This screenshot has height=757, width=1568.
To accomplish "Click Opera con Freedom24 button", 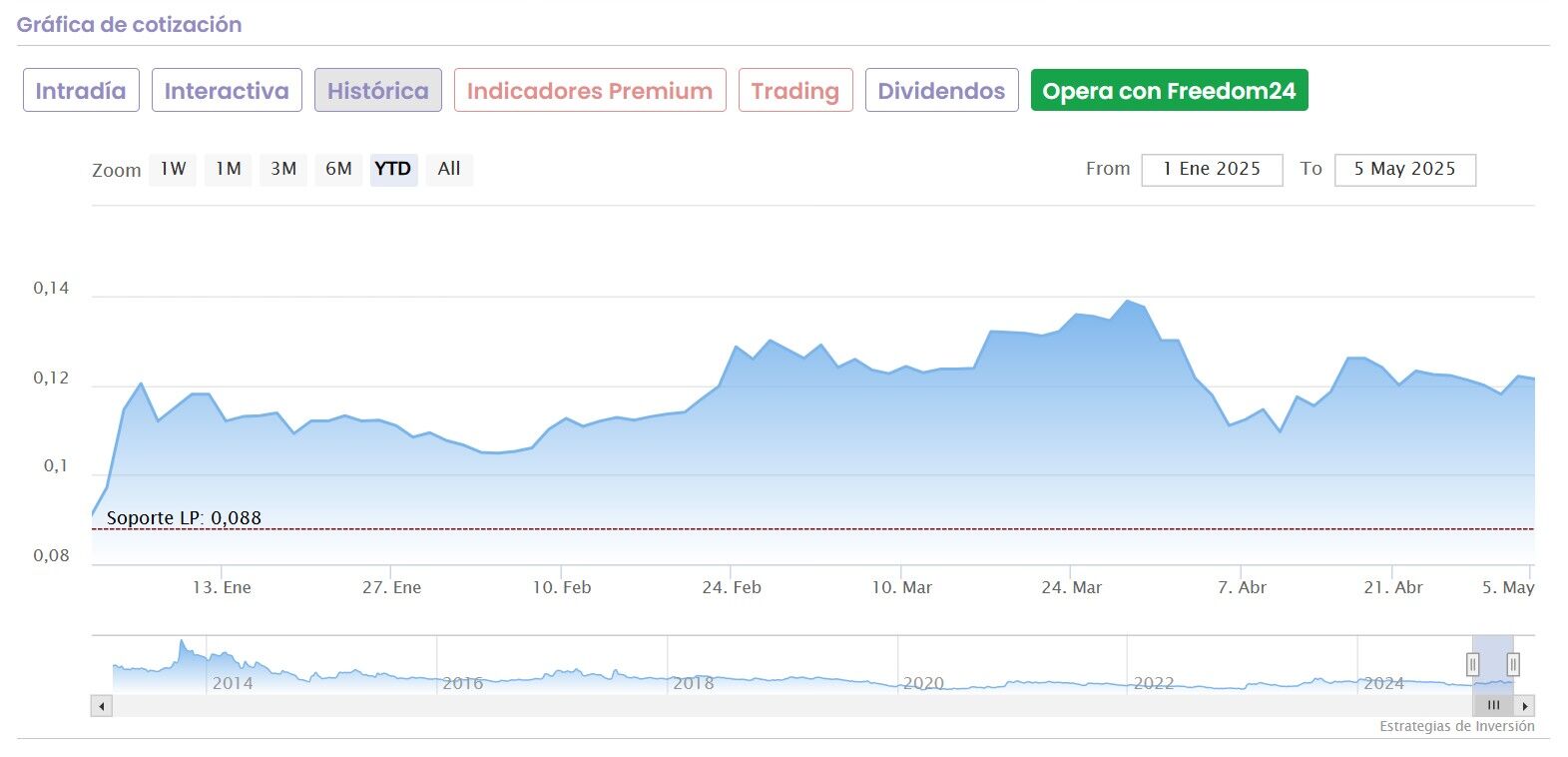I will click(x=1169, y=91).
